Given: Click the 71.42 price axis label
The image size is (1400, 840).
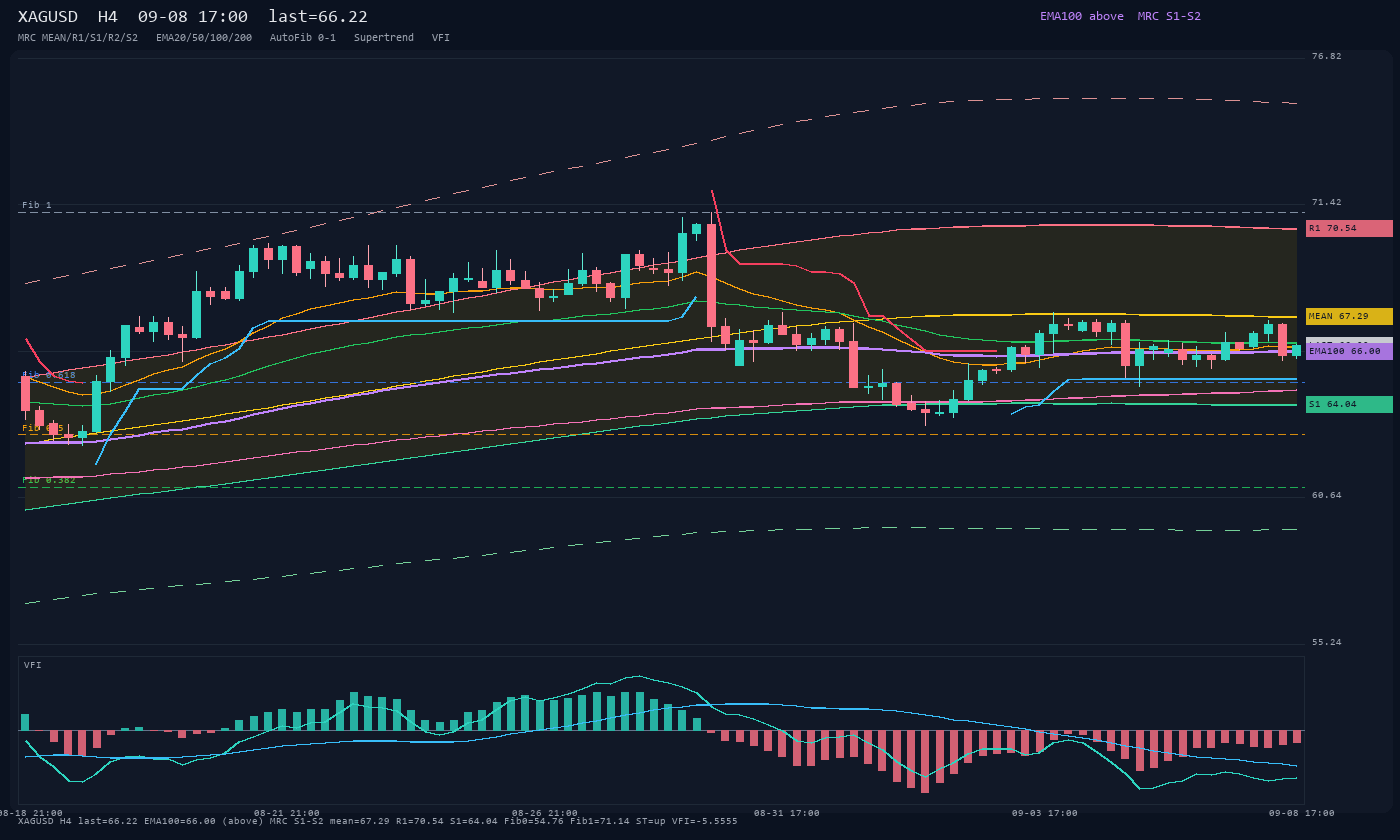Looking at the screenshot, I should pos(1327,202).
